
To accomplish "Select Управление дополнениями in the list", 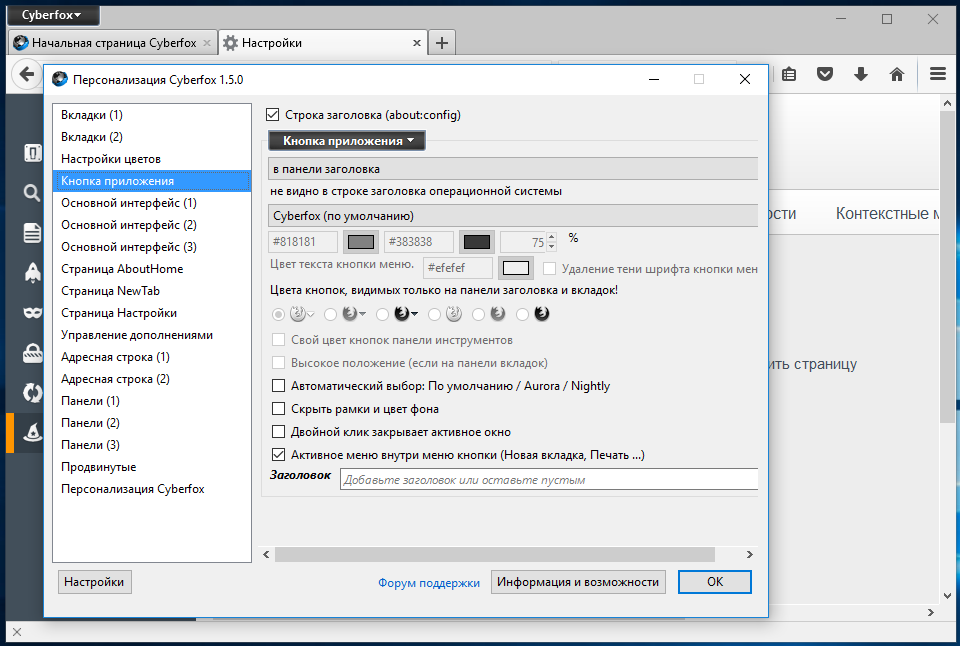I will 152,335.
